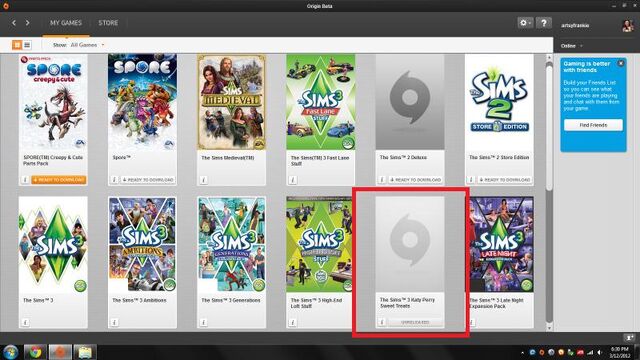
Task: Open Google Chrome from the taskbar
Action: click(x=35, y=352)
